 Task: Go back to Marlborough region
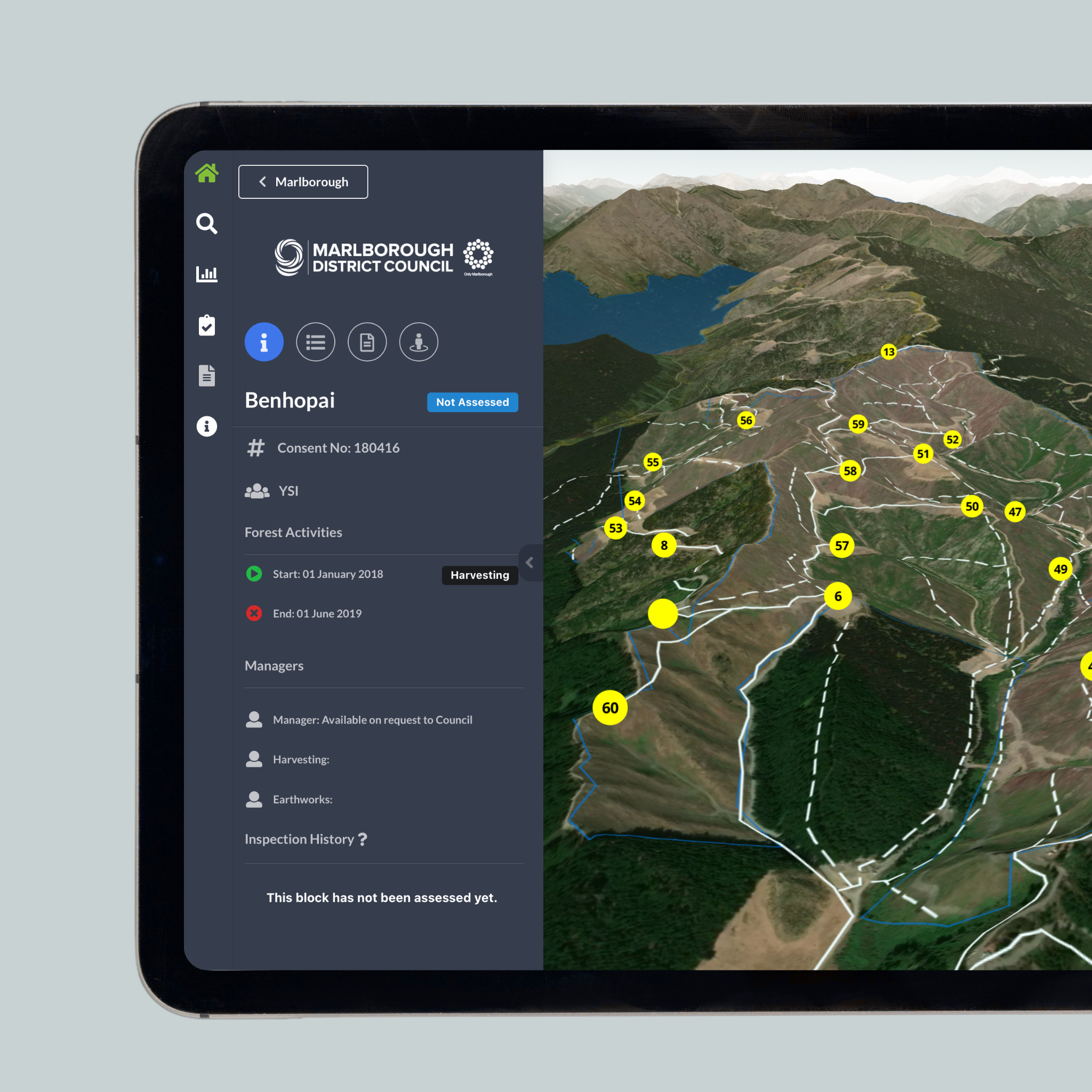303,182
